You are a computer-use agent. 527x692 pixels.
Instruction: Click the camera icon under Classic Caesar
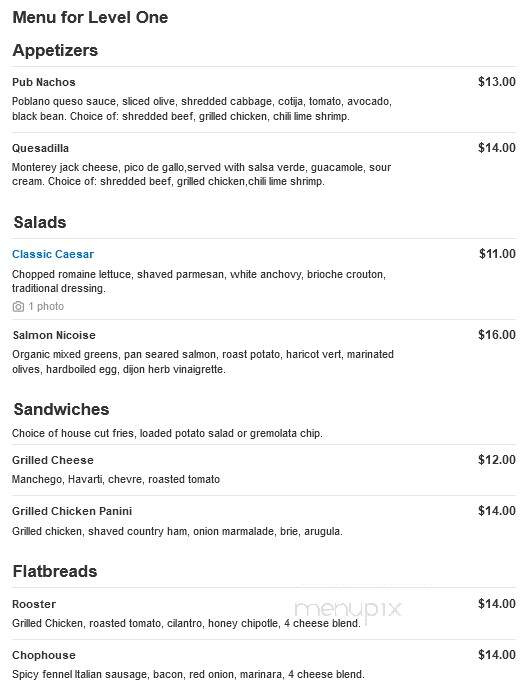18,307
